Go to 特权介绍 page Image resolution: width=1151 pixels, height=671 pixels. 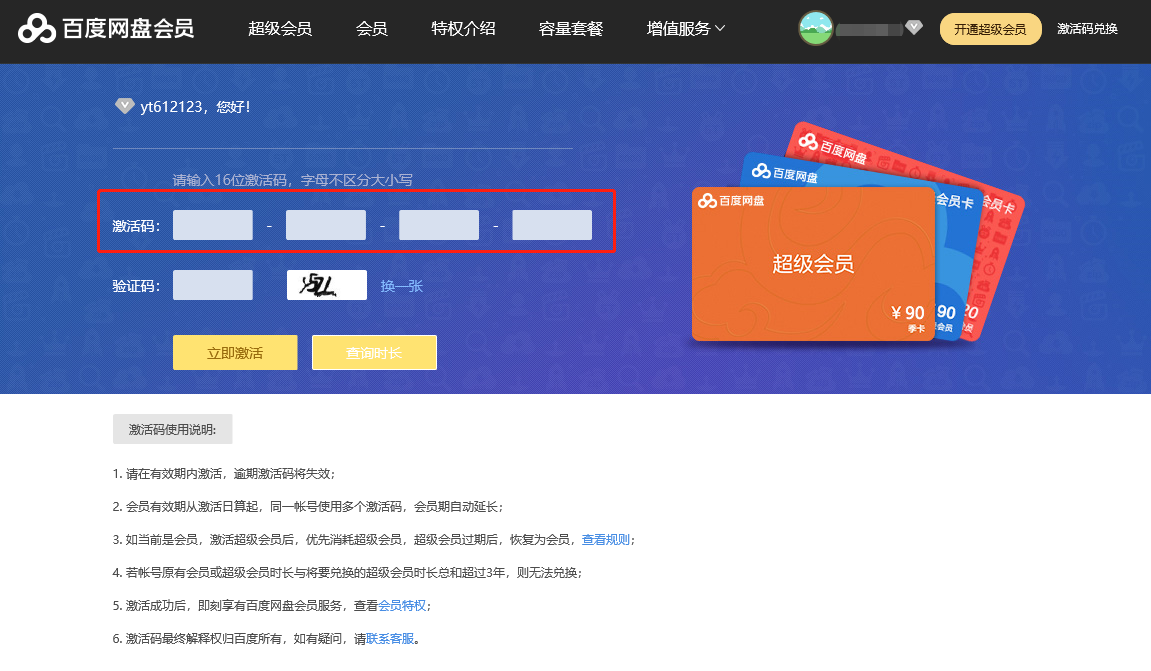(463, 29)
